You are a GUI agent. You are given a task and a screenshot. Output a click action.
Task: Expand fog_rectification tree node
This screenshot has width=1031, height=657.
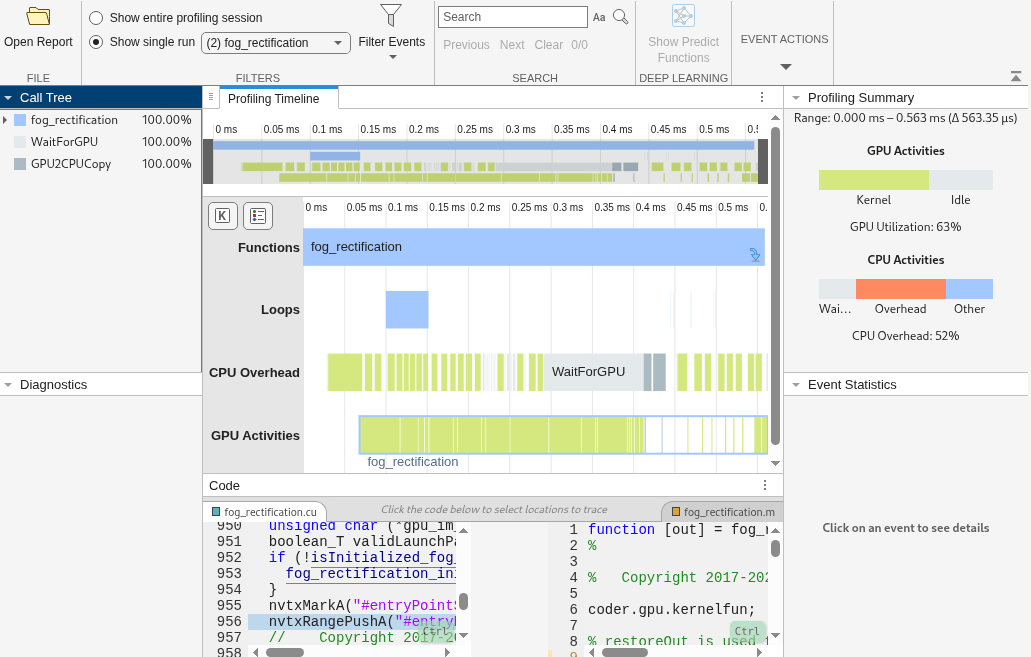[x=5, y=120]
